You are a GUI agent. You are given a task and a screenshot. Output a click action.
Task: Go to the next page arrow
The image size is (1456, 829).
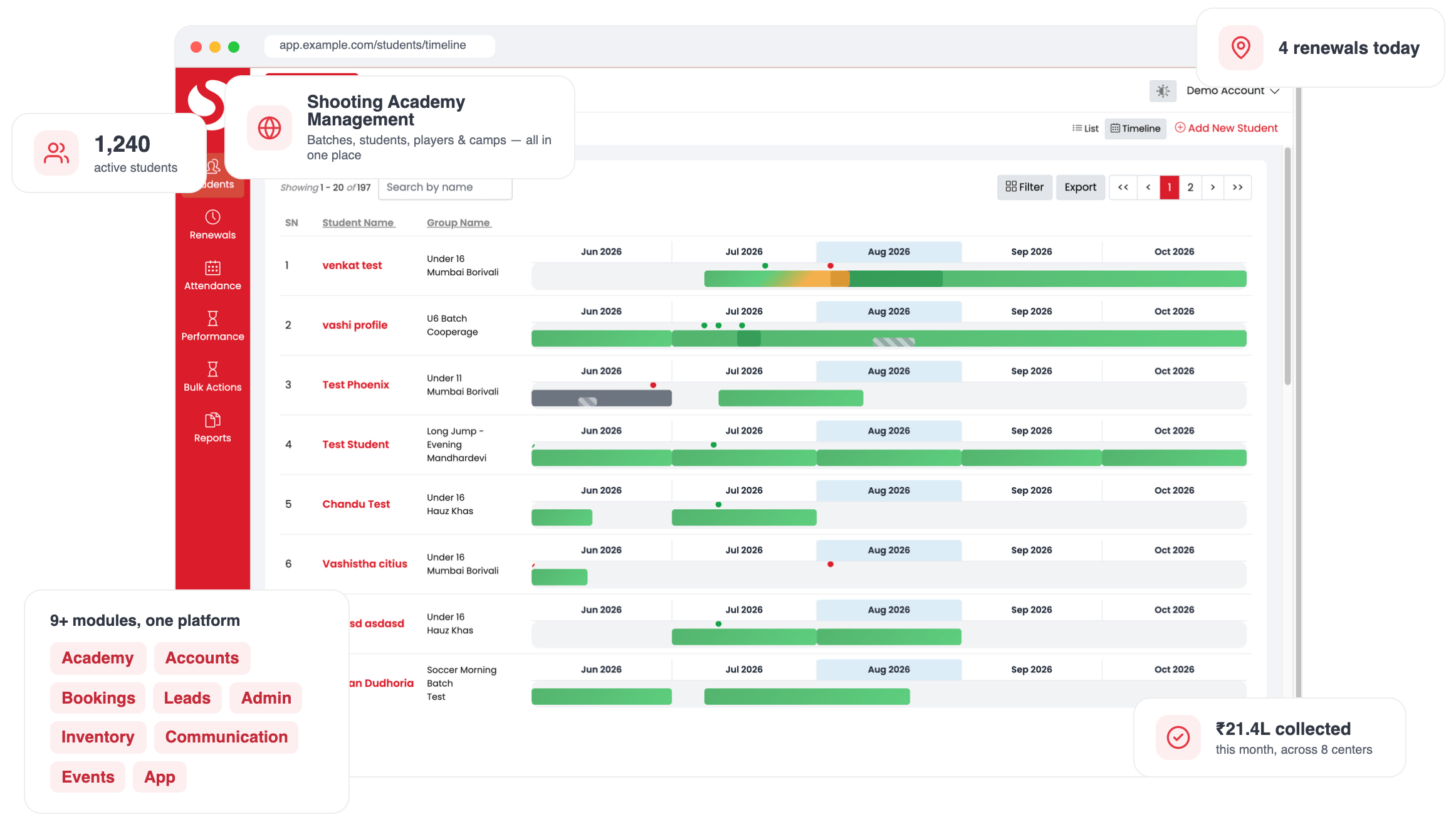coord(1213,187)
